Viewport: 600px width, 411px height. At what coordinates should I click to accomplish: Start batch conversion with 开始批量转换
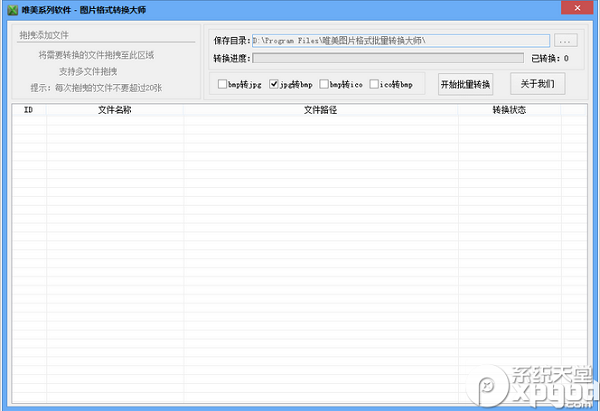tap(466, 84)
